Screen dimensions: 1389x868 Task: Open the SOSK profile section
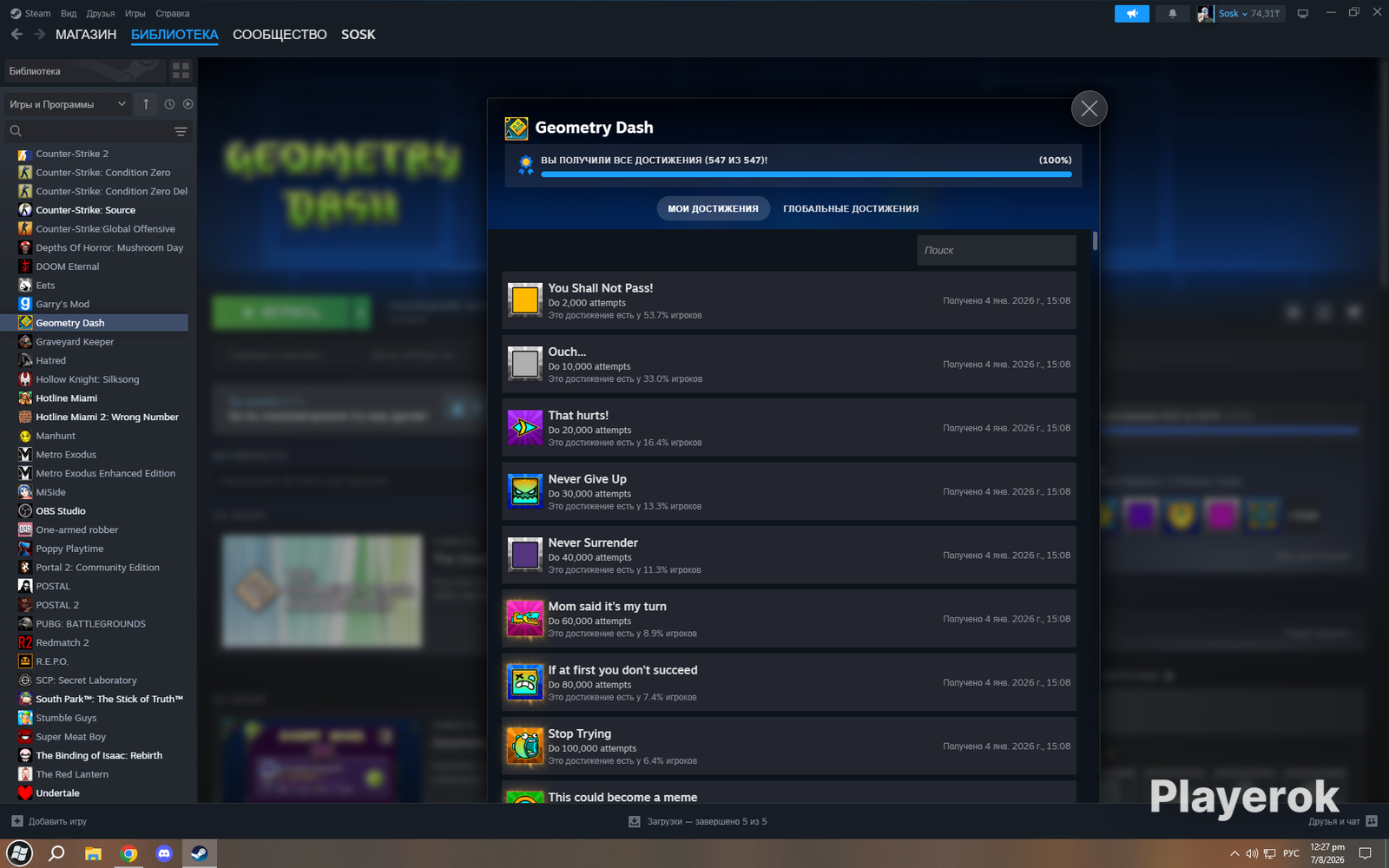coord(359,35)
